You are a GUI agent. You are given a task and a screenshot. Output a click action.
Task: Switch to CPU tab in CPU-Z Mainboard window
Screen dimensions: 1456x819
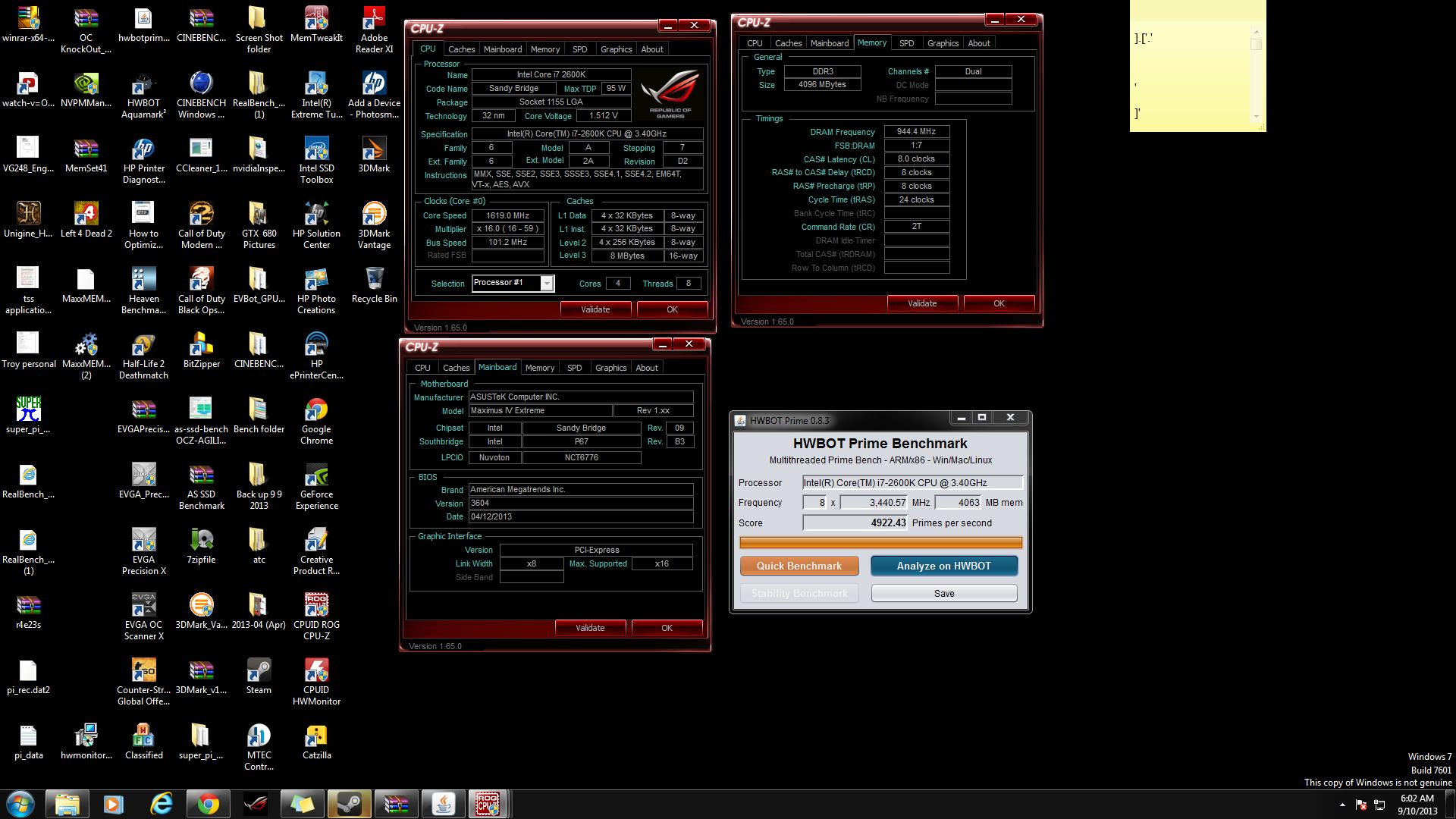422,368
